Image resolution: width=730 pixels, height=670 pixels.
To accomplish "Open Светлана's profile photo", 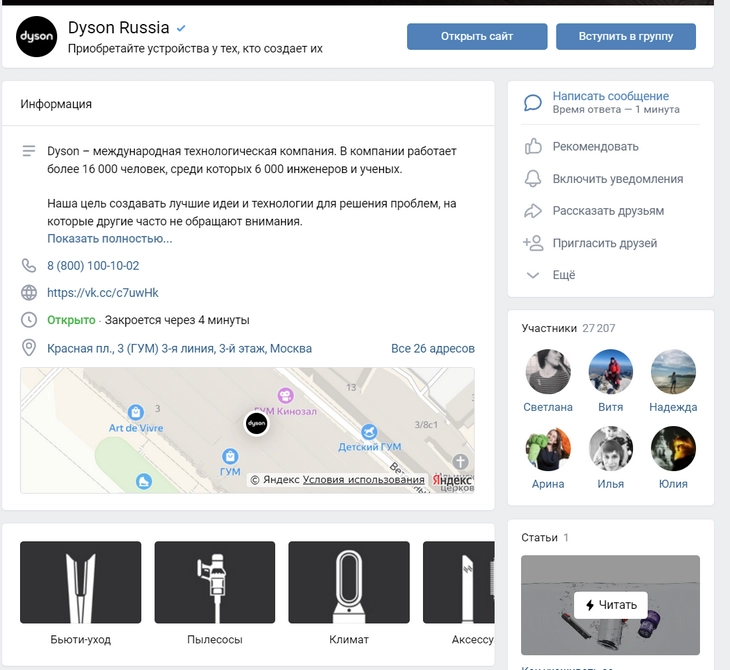I will [548, 372].
